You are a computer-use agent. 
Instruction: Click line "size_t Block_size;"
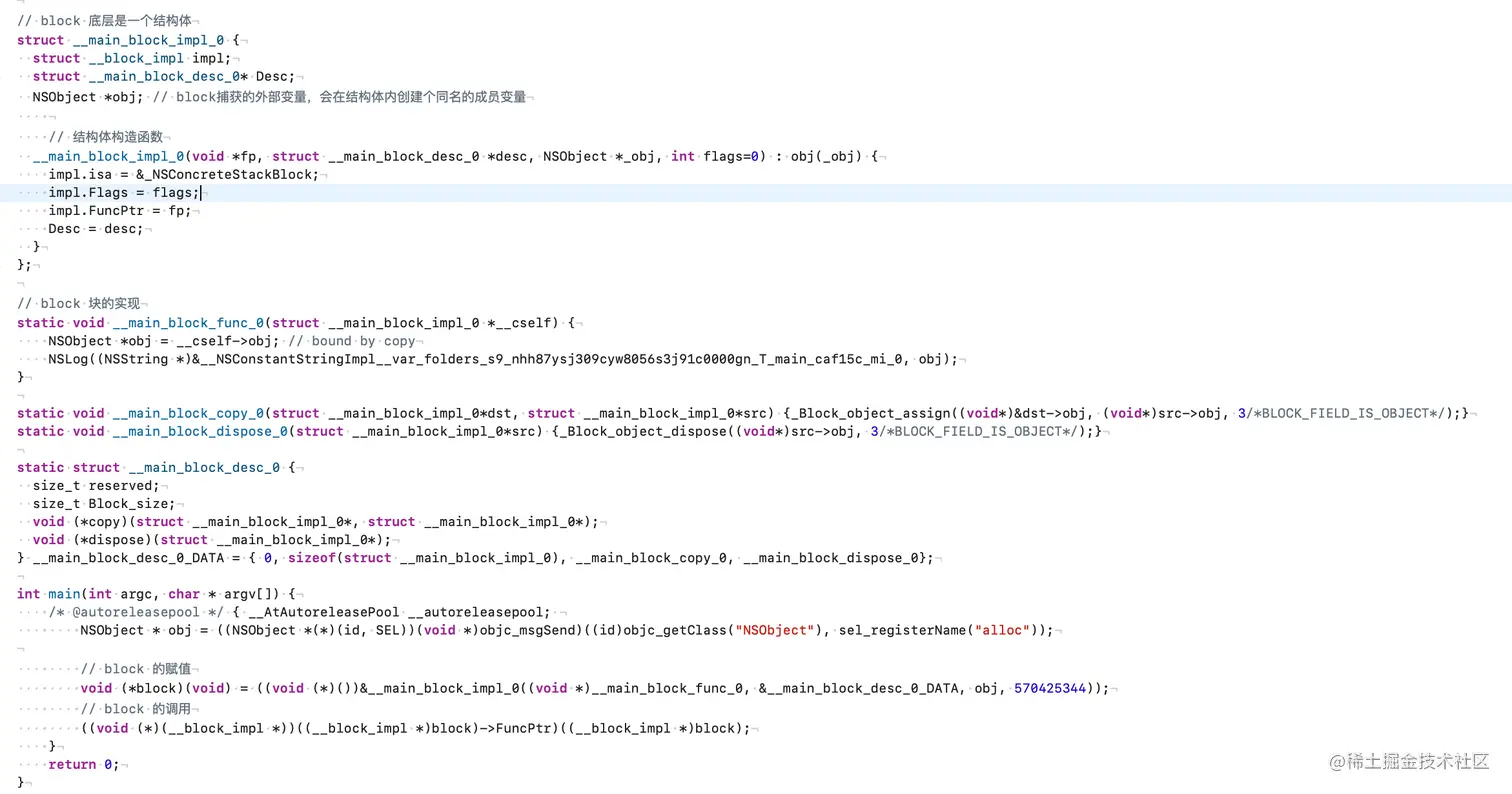point(104,504)
